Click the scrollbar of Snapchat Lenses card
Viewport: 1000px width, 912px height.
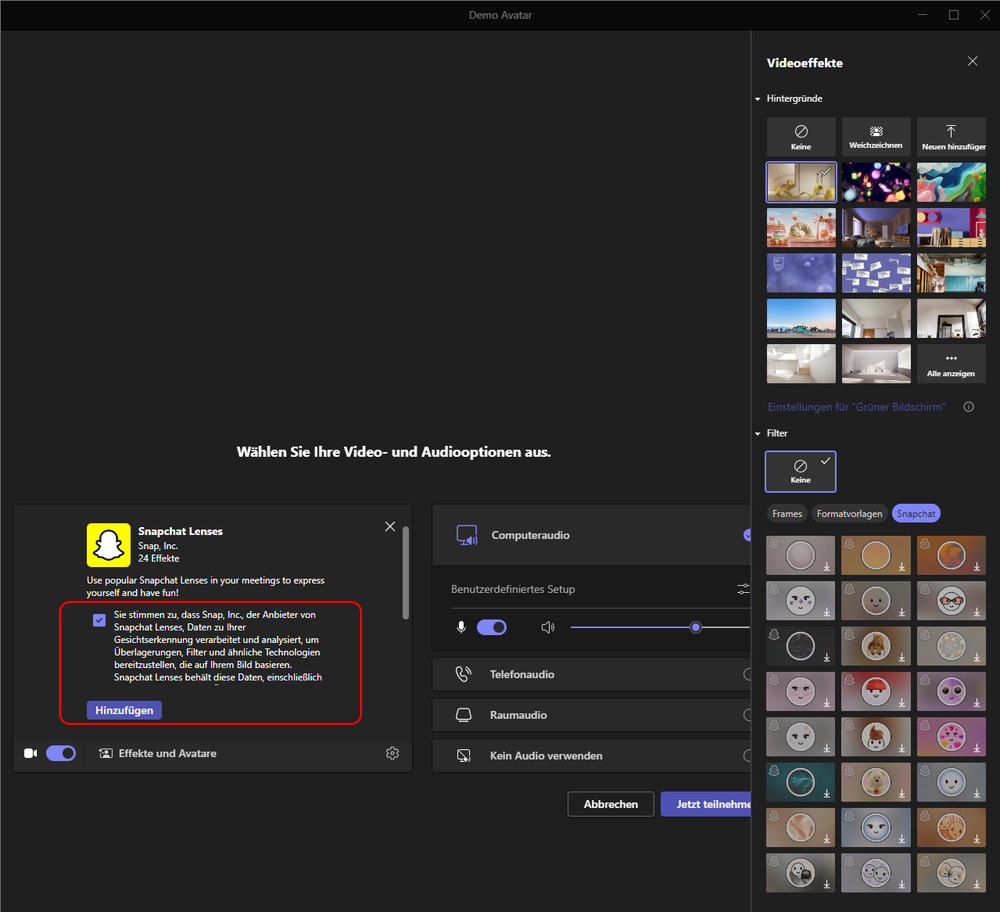point(406,573)
